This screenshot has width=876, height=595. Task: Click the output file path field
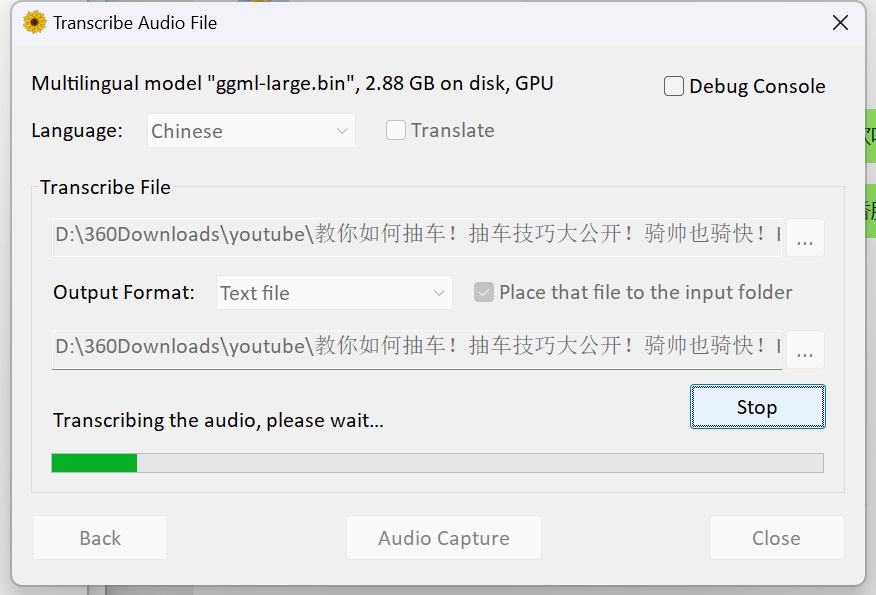click(x=417, y=350)
